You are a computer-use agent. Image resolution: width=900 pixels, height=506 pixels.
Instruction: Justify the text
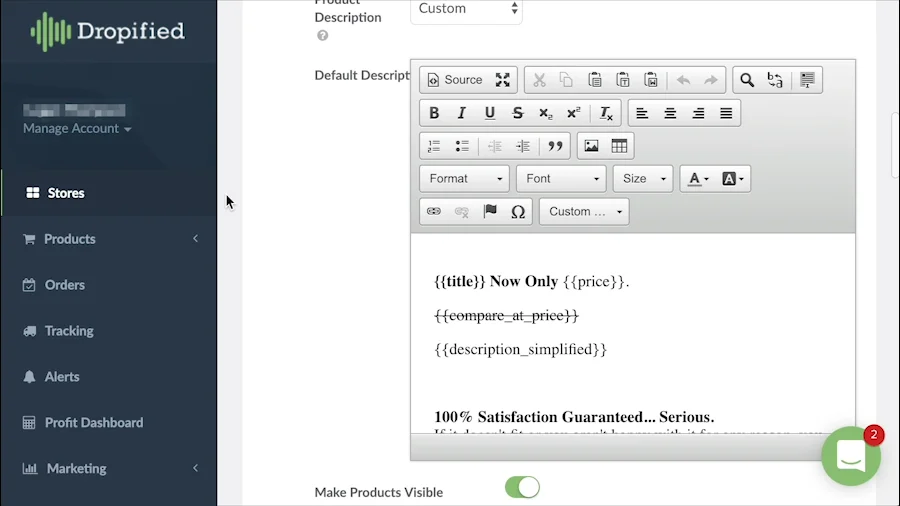[x=726, y=113]
